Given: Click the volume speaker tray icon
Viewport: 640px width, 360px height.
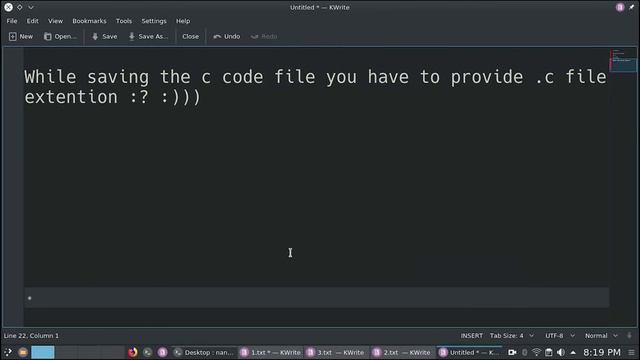Looking at the screenshot, I should [561, 352].
